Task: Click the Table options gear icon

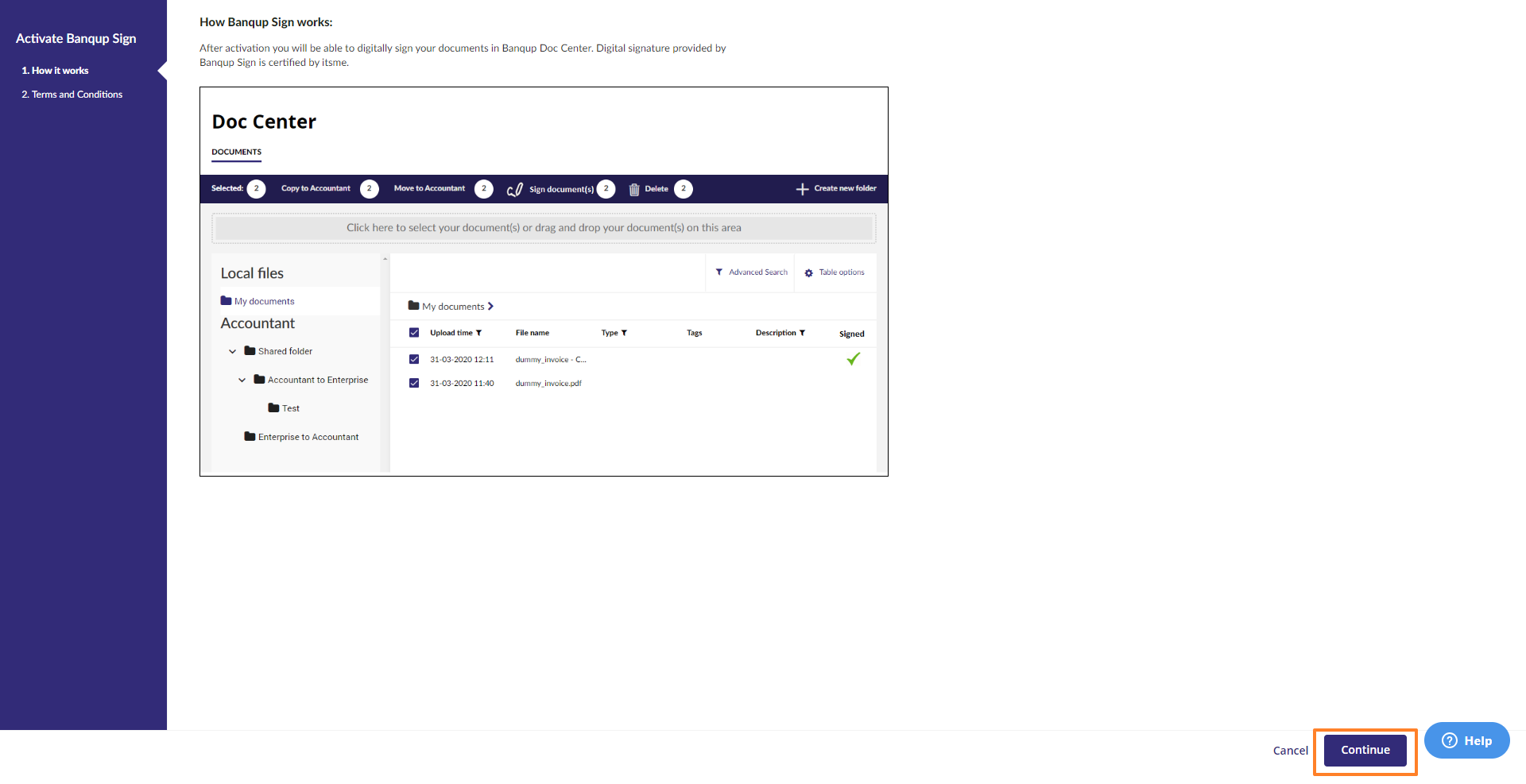Action: tap(808, 272)
